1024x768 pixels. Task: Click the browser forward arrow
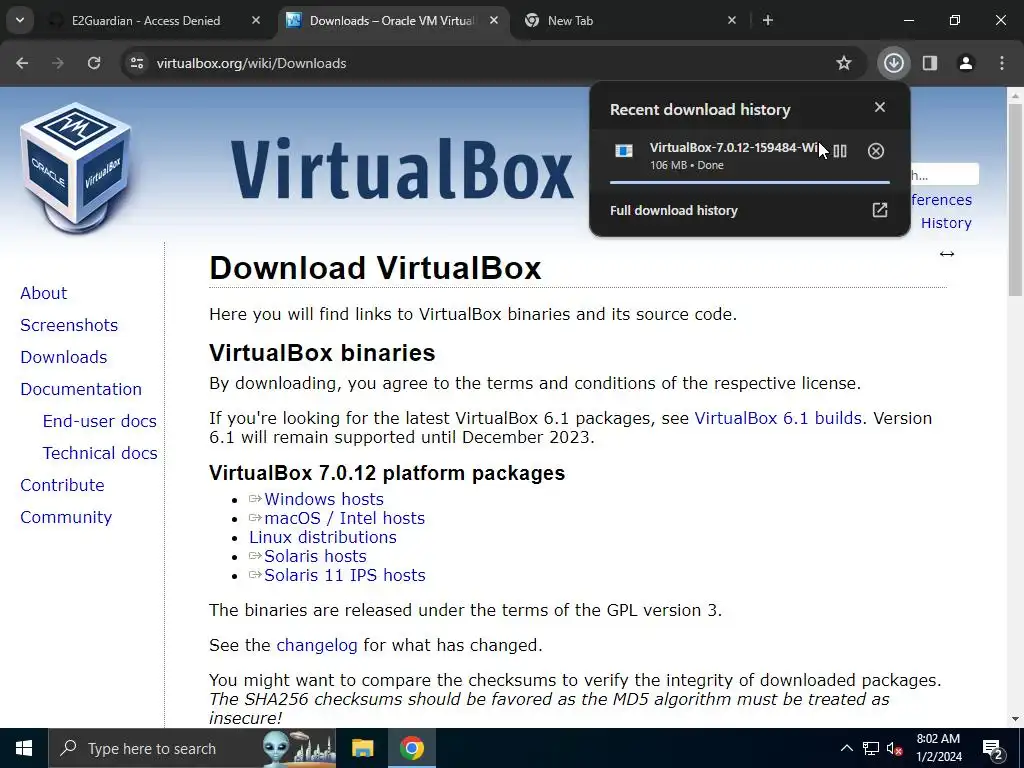click(x=58, y=63)
